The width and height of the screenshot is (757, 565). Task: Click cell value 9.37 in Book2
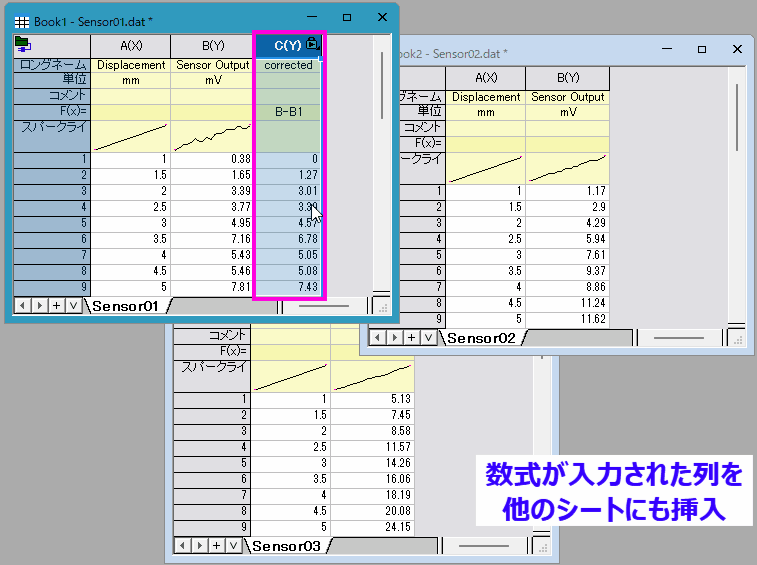point(568,271)
